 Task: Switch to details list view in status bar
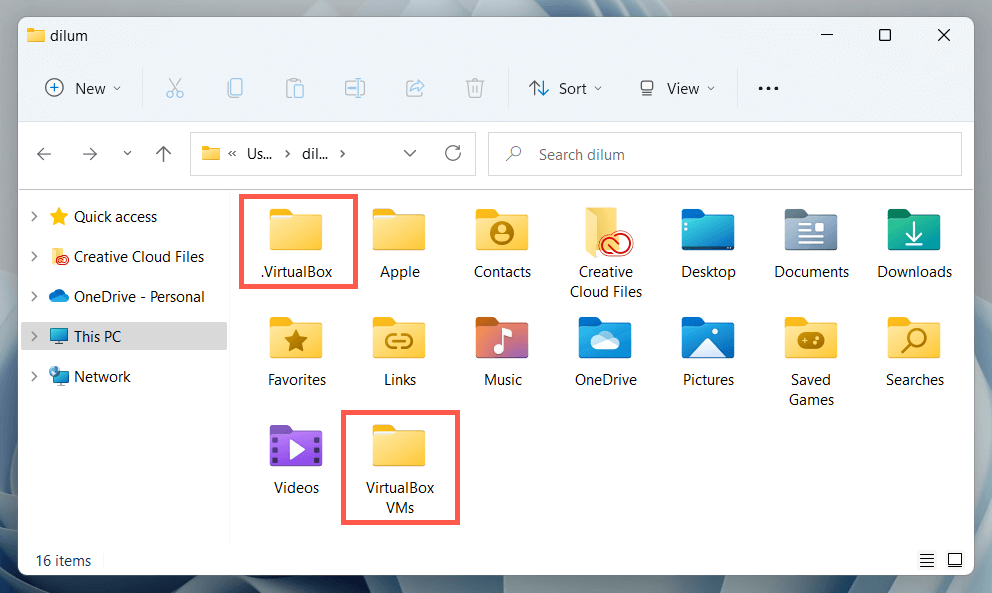[927, 560]
